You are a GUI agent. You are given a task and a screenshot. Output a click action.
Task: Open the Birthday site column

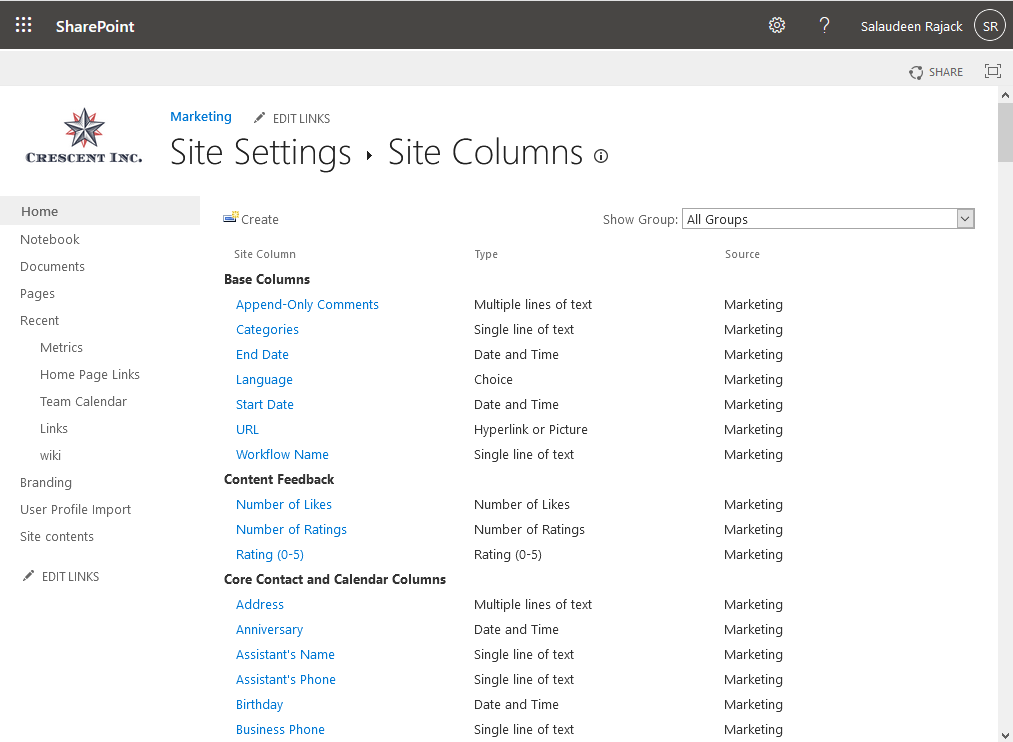259,704
